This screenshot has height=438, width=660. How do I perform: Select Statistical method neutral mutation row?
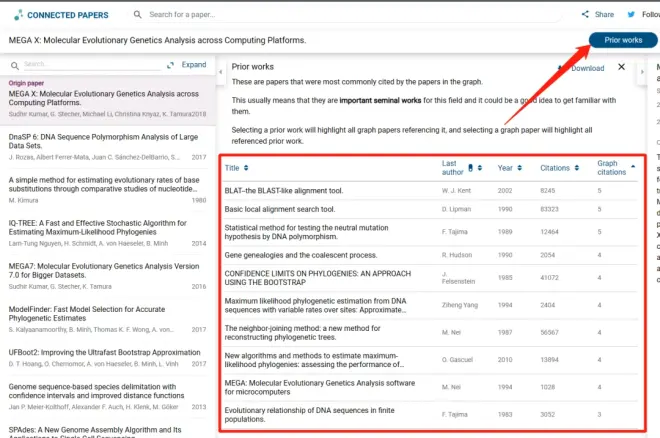click(x=430, y=232)
